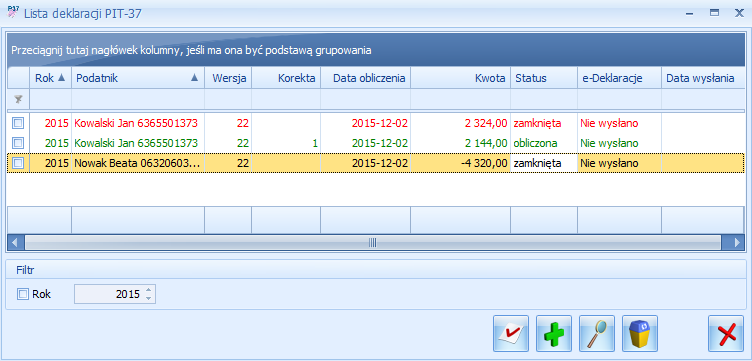Click the filter row funnel icon
752x361 pixels.
(x=18, y=99)
